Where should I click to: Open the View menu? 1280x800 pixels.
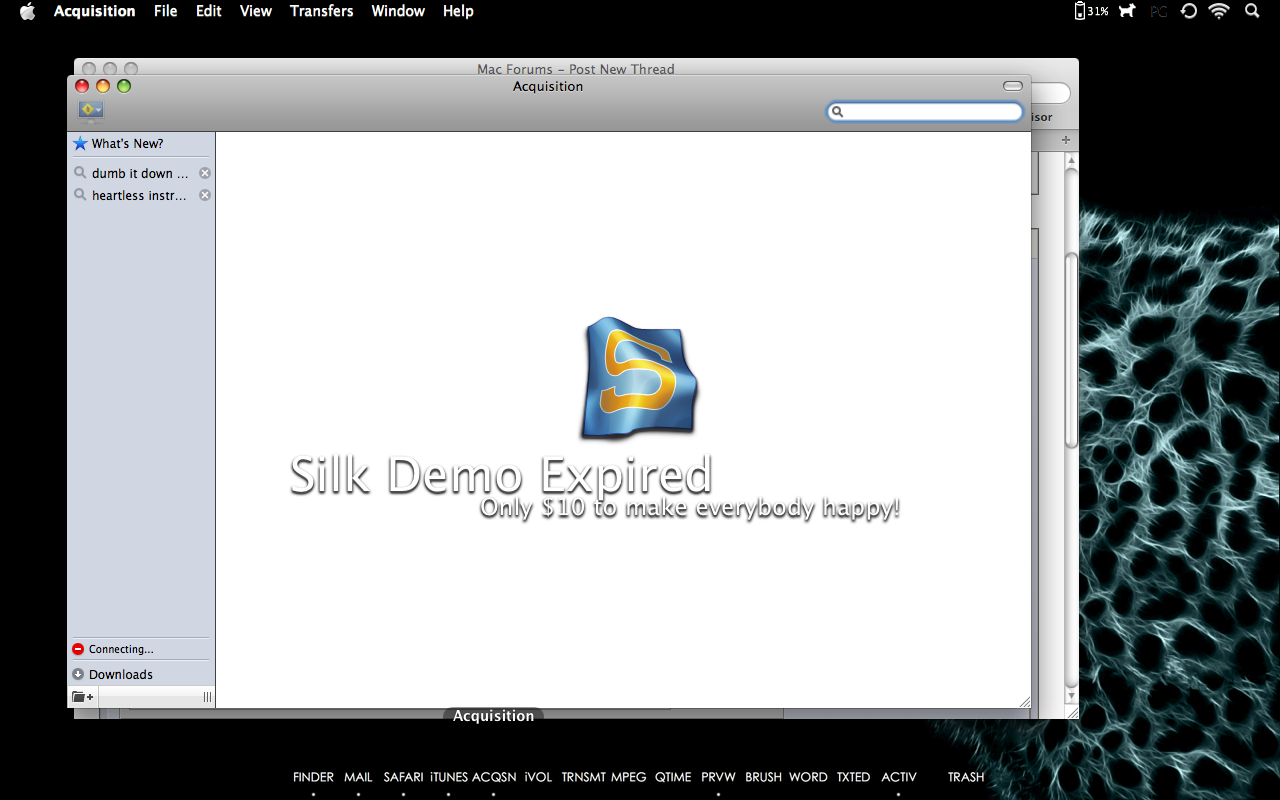tap(256, 11)
